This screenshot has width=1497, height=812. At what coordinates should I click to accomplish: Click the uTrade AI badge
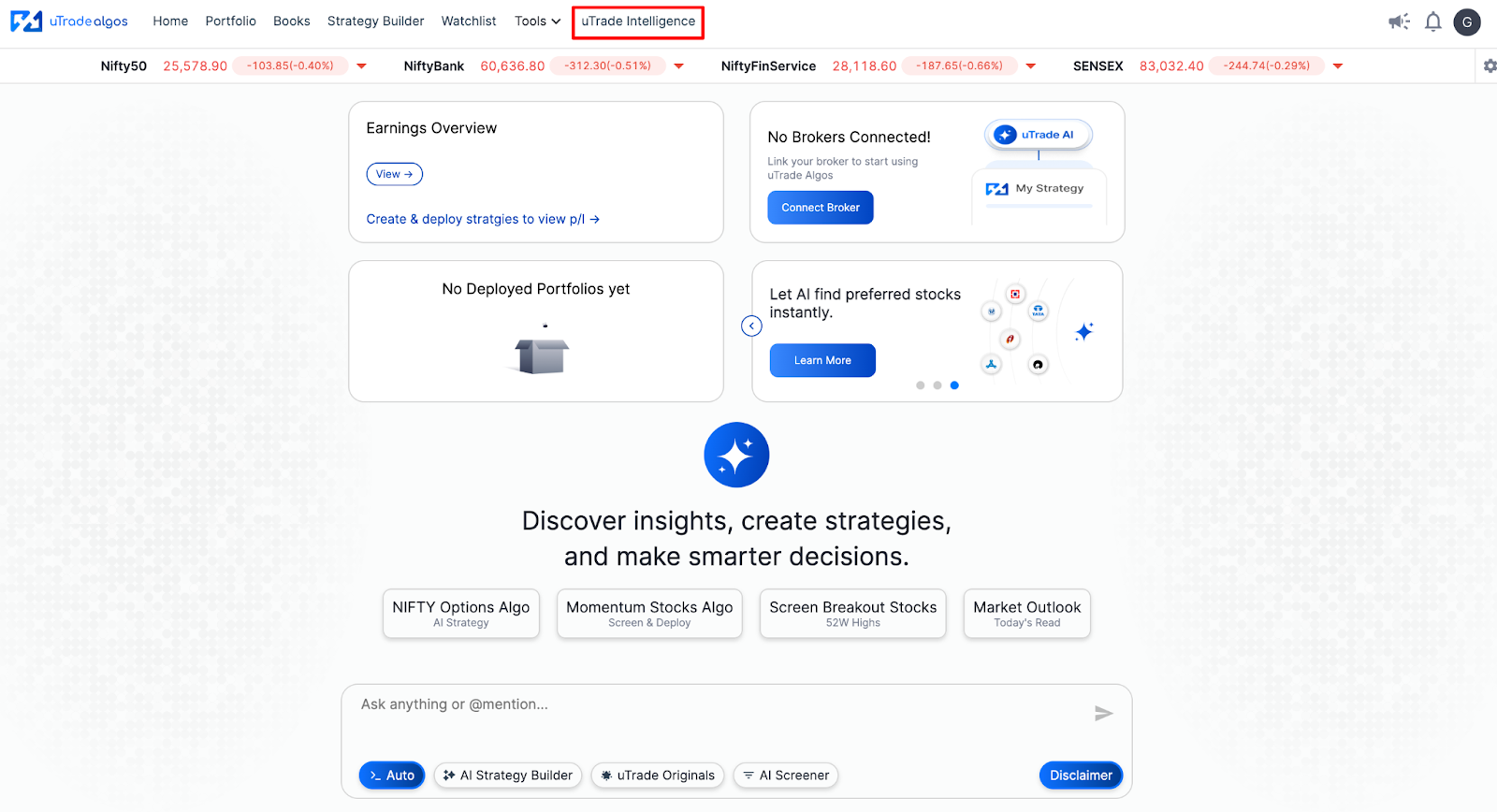pyautogui.click(x=1038, y=135)
